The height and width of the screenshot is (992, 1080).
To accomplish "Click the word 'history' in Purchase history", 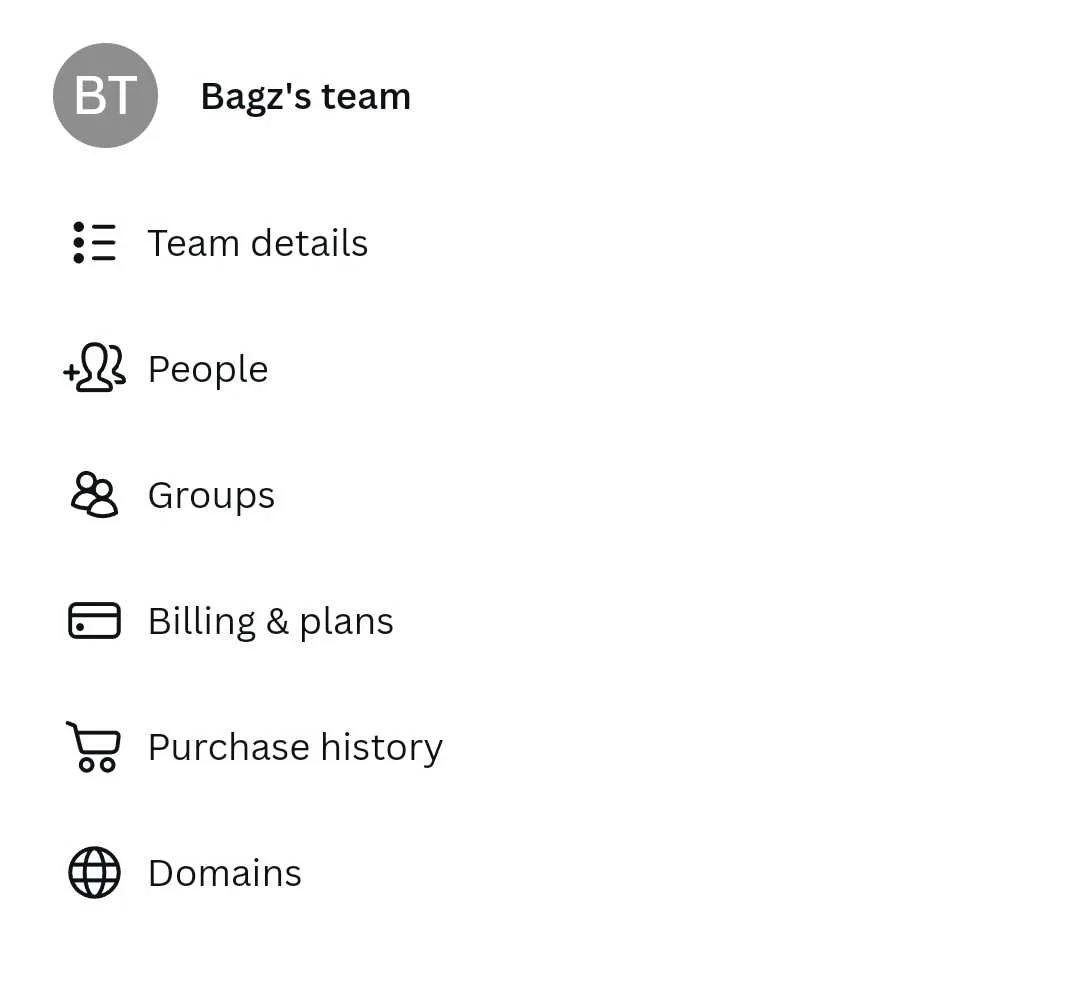I will pyautogui.click(x=382, y=747).
